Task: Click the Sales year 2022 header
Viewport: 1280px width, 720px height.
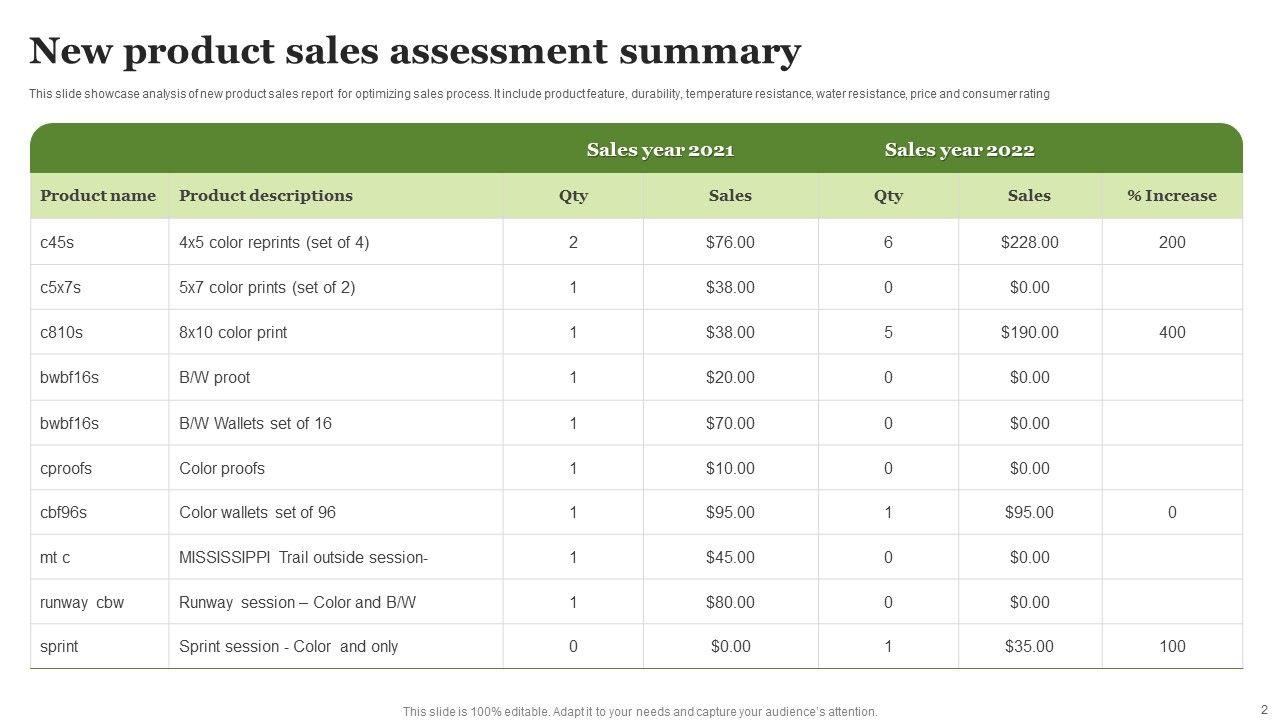Action: [x=959, y=150]
